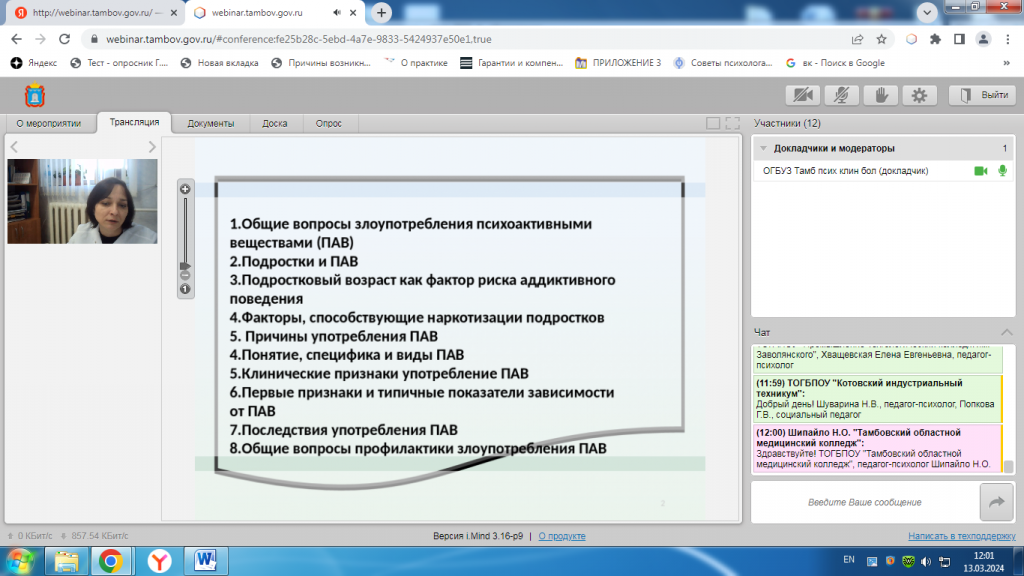The width and height of the screenshot is (1024, 576).
Task: Show more bookmarks with the chevron
Action: [1006, 63]
